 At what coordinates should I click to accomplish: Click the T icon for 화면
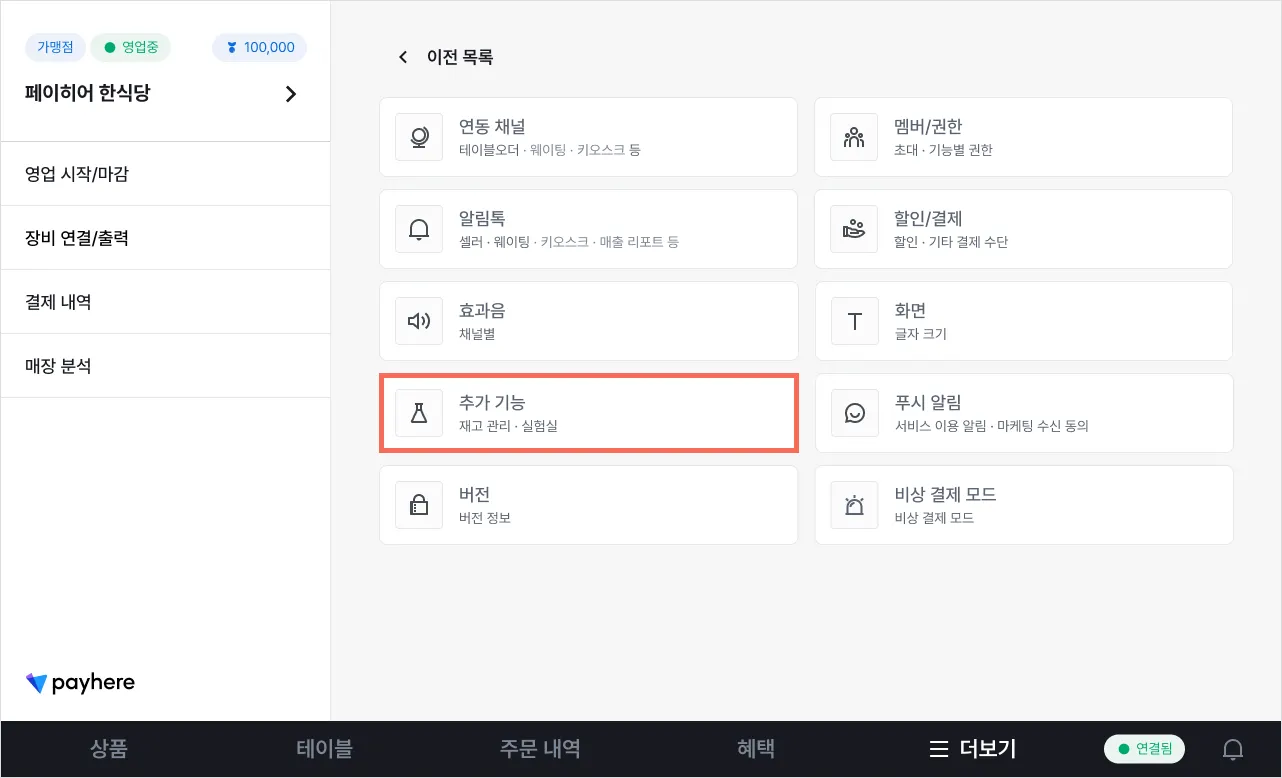(854, 321)
